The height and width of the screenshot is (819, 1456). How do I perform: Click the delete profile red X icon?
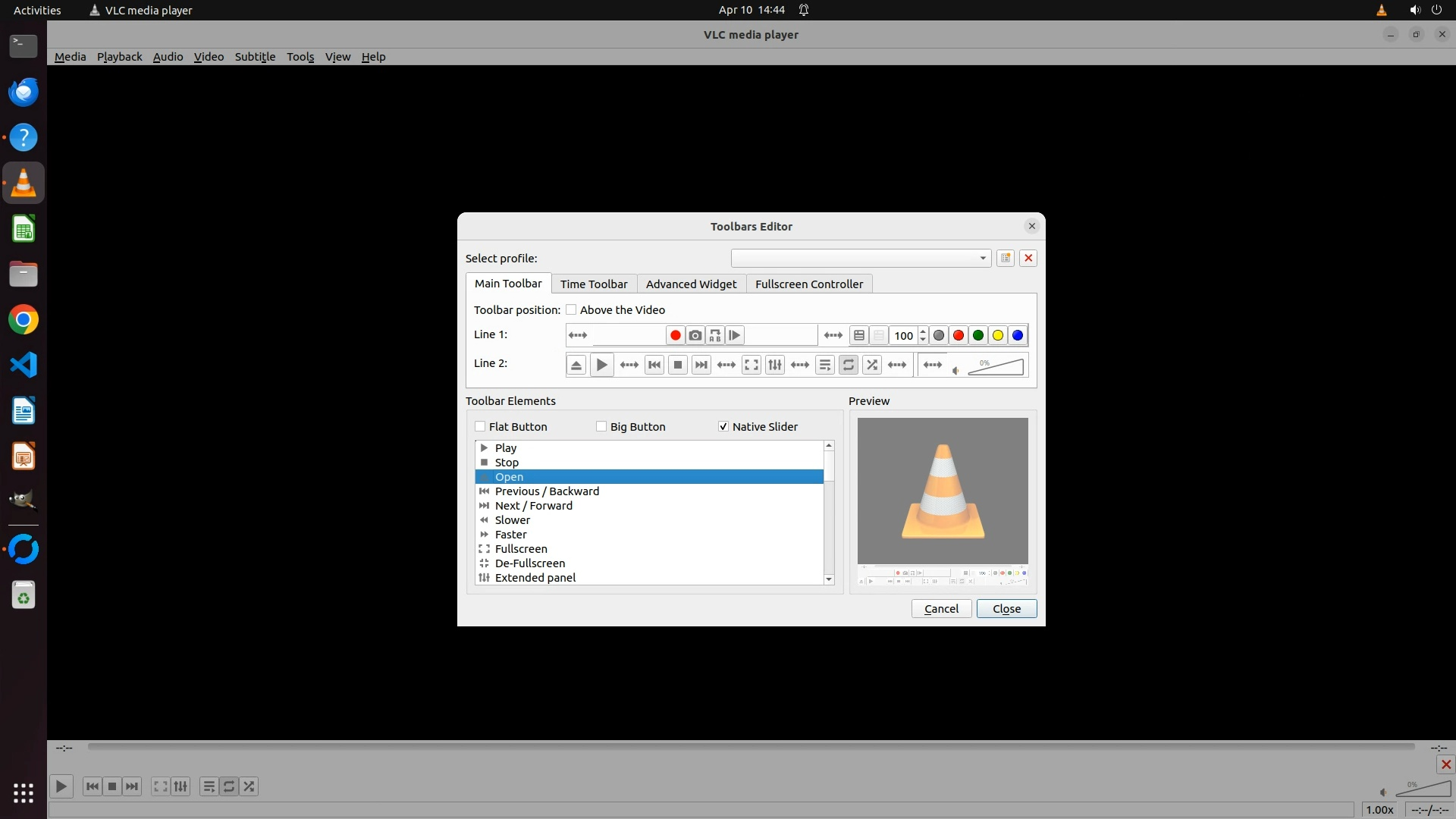[x=1028, y=258]
